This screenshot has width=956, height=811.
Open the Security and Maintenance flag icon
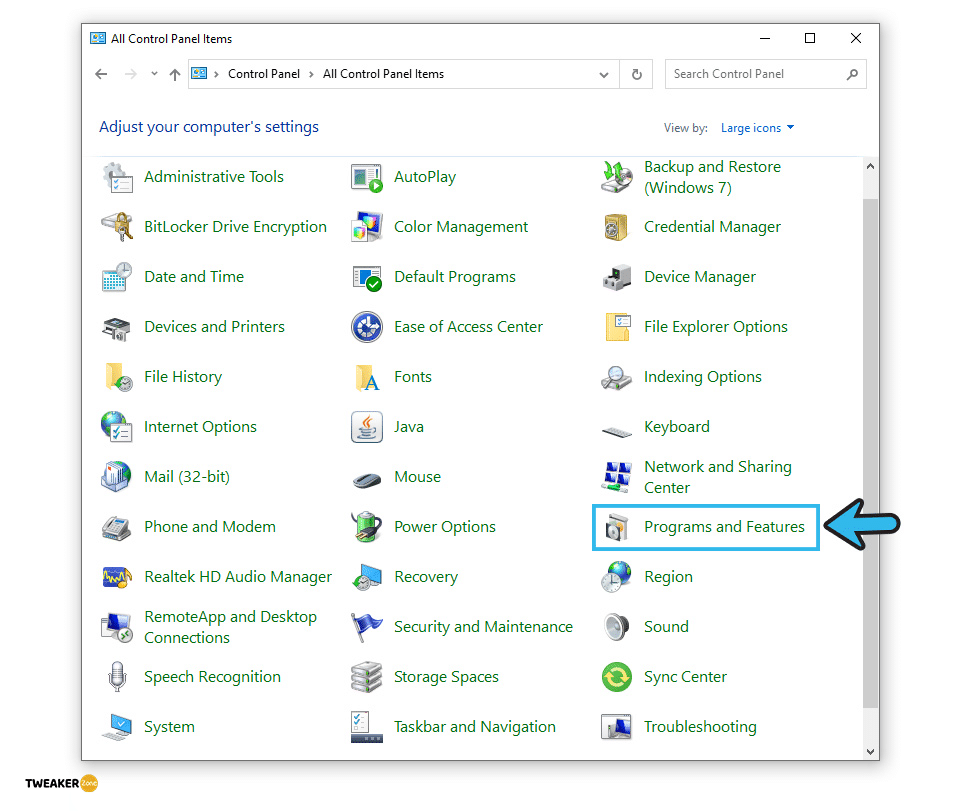367,627
